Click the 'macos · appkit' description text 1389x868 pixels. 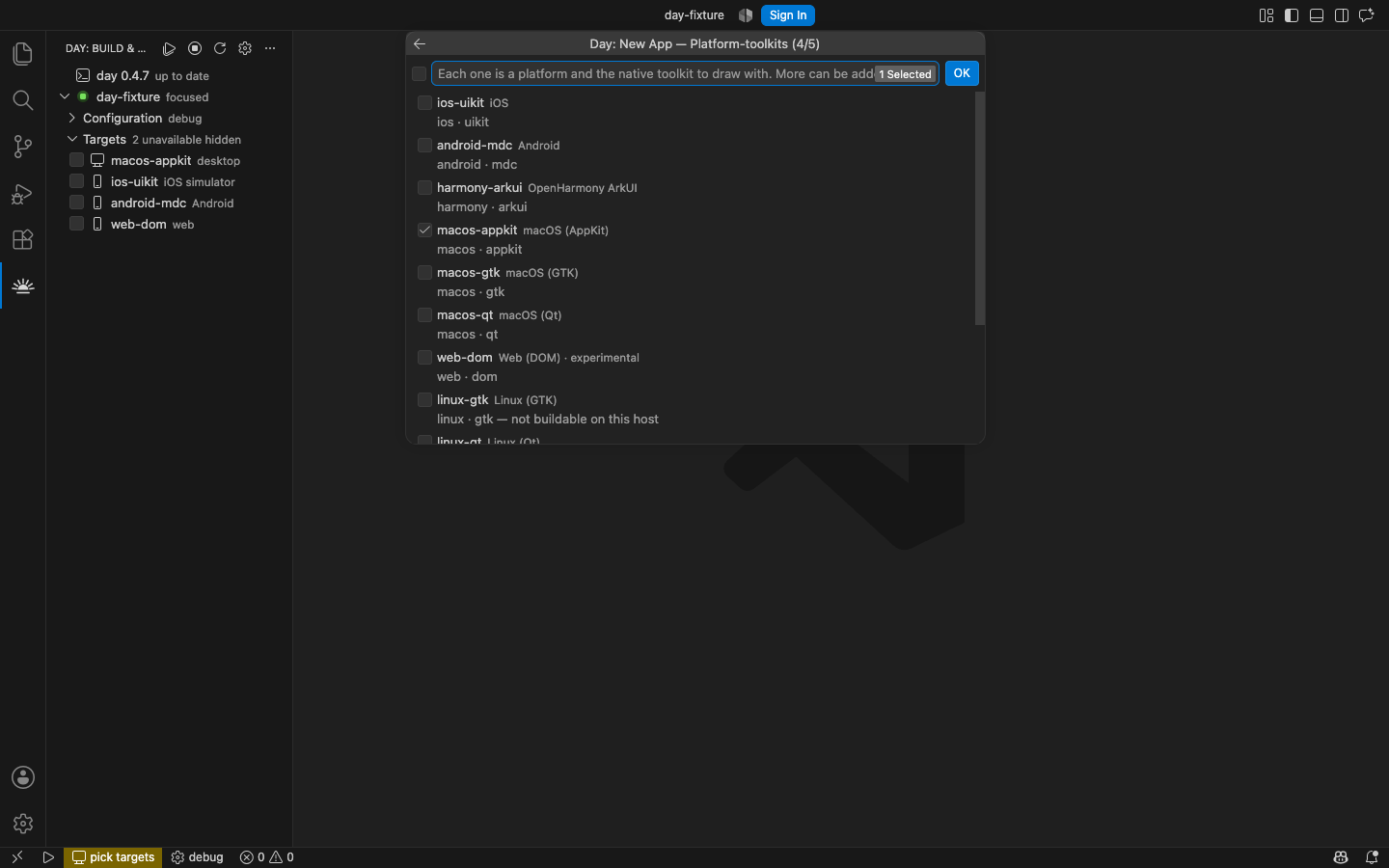[479, 249]
